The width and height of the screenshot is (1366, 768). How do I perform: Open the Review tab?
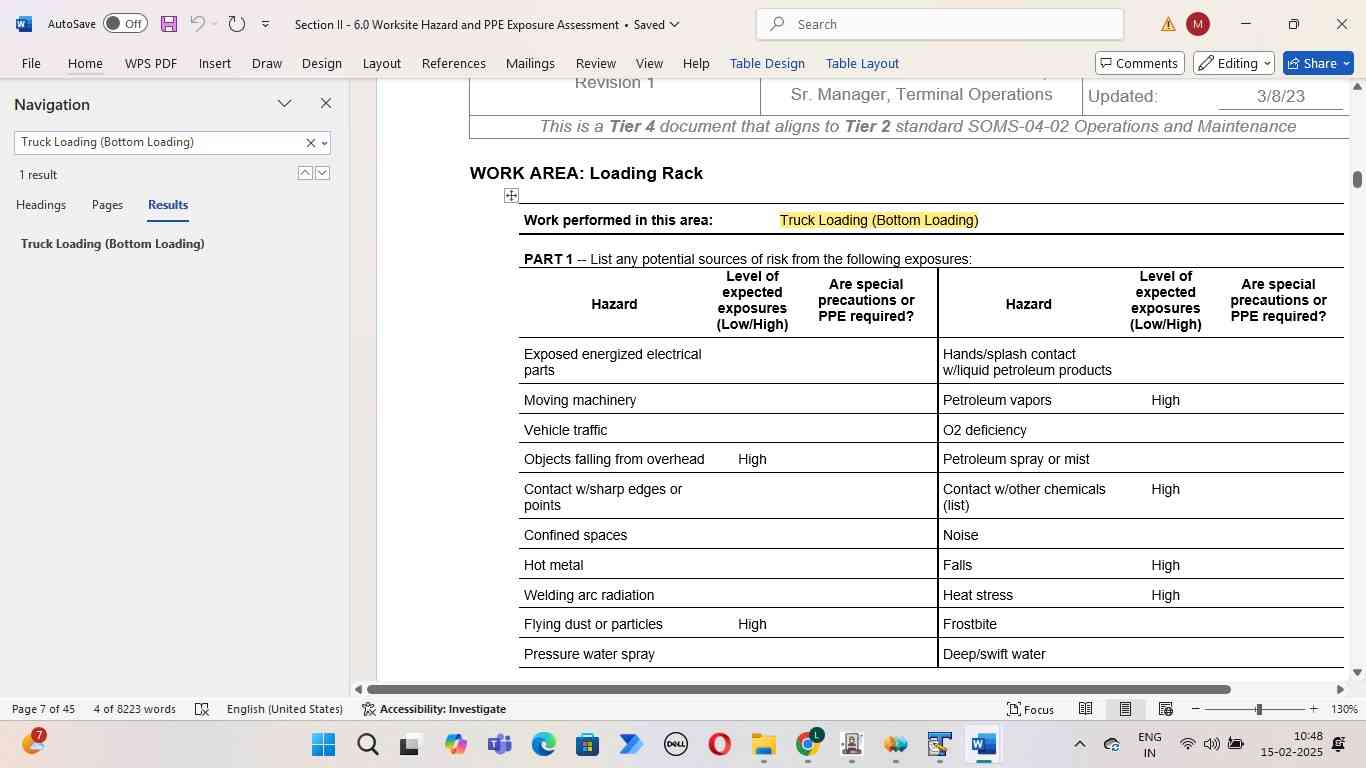pyautogui.click(x=596, y=63)
